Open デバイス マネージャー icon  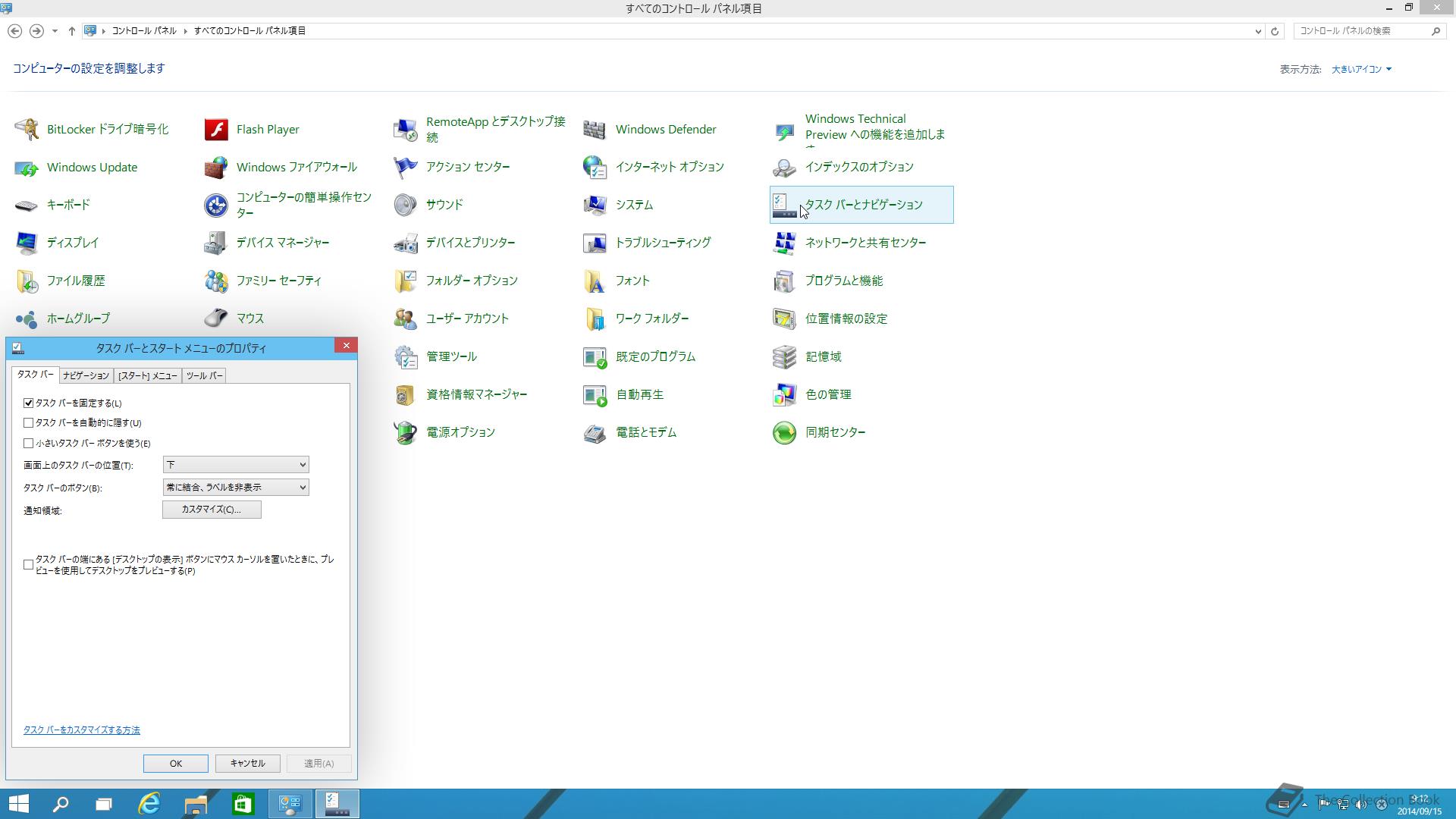pyautogui.click(x=216, y=243)
